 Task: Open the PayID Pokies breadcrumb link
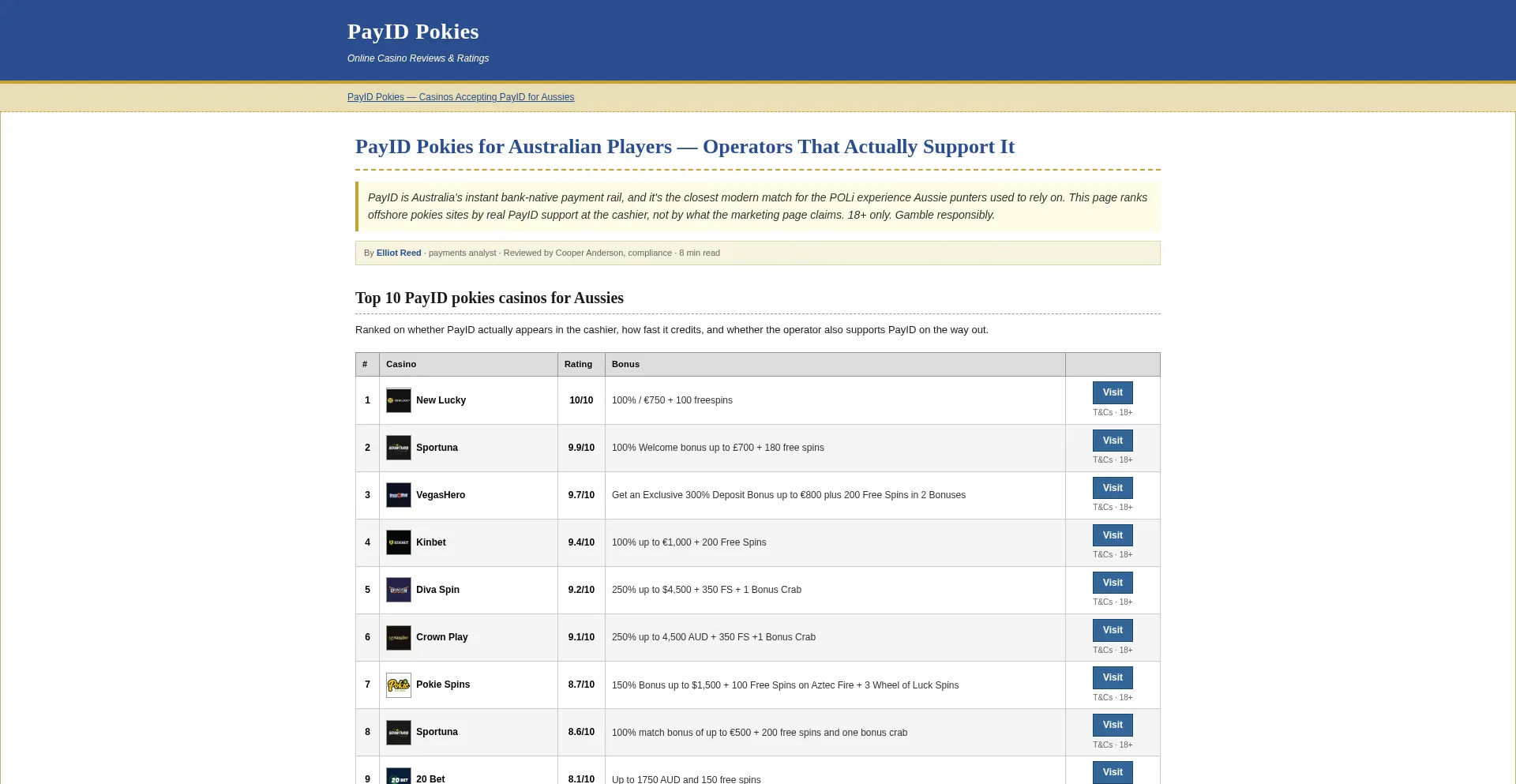460,97
